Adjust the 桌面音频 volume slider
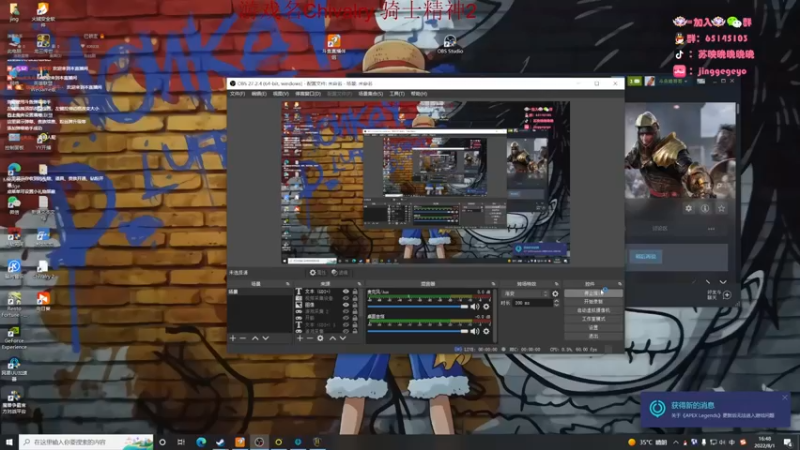The height and width of the screenshot is (450, 800). point(418,331)
